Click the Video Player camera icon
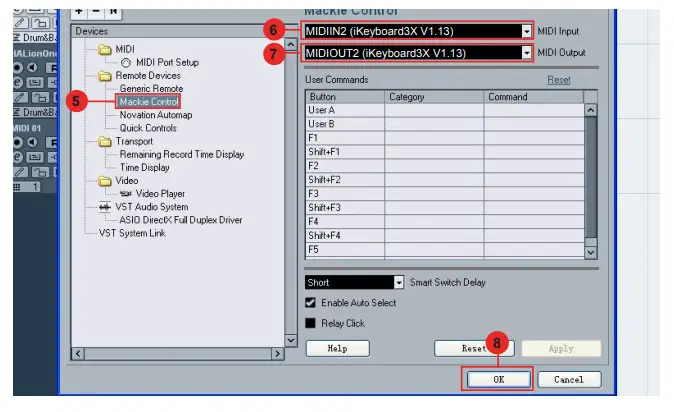 tap(126, 194)
